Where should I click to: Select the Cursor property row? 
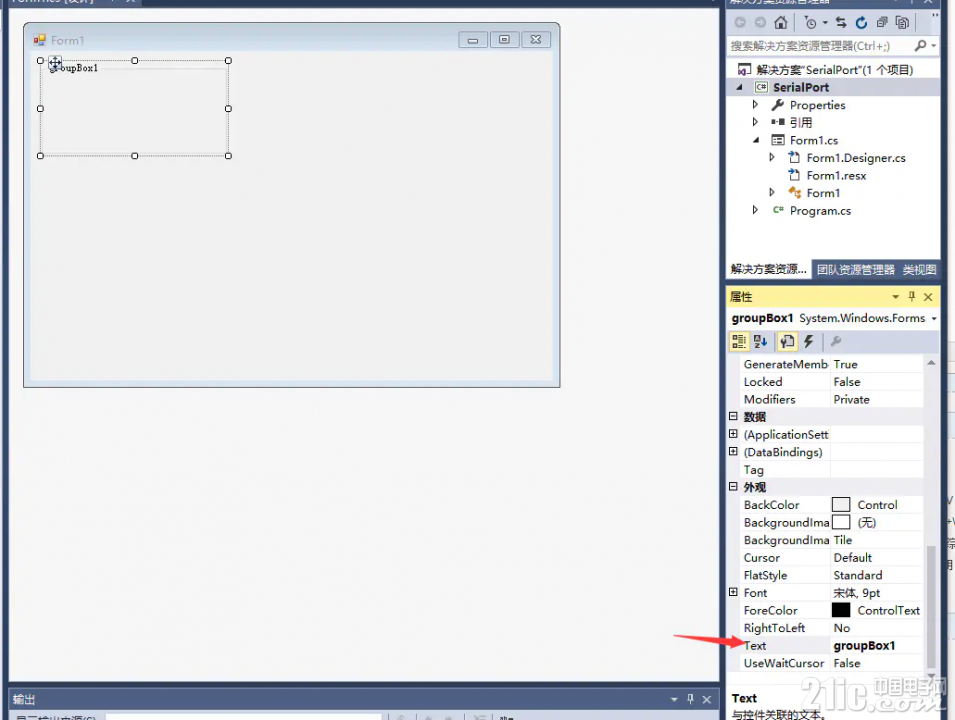(x=831, y=558)
